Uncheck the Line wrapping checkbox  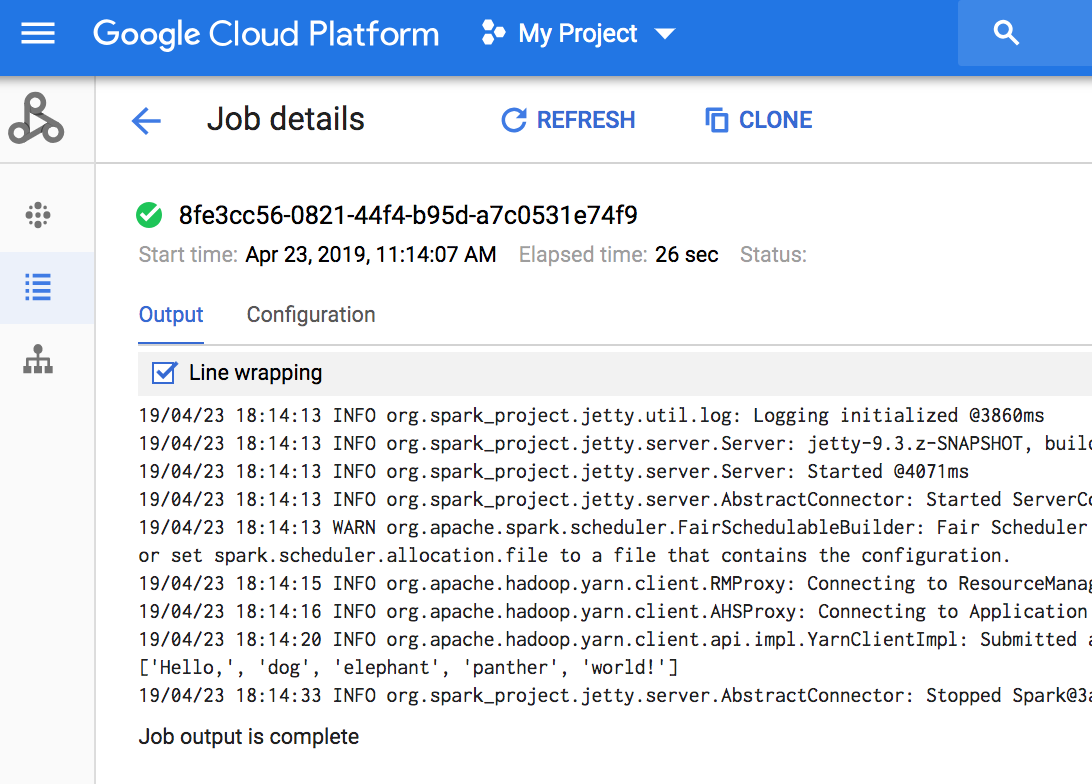(x=164, y=373)
